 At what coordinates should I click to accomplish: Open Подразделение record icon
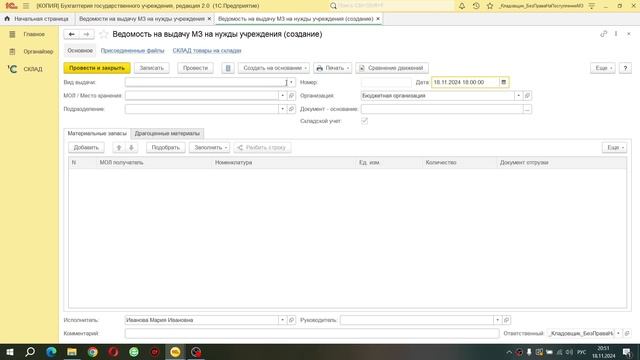tap(291, 109)
